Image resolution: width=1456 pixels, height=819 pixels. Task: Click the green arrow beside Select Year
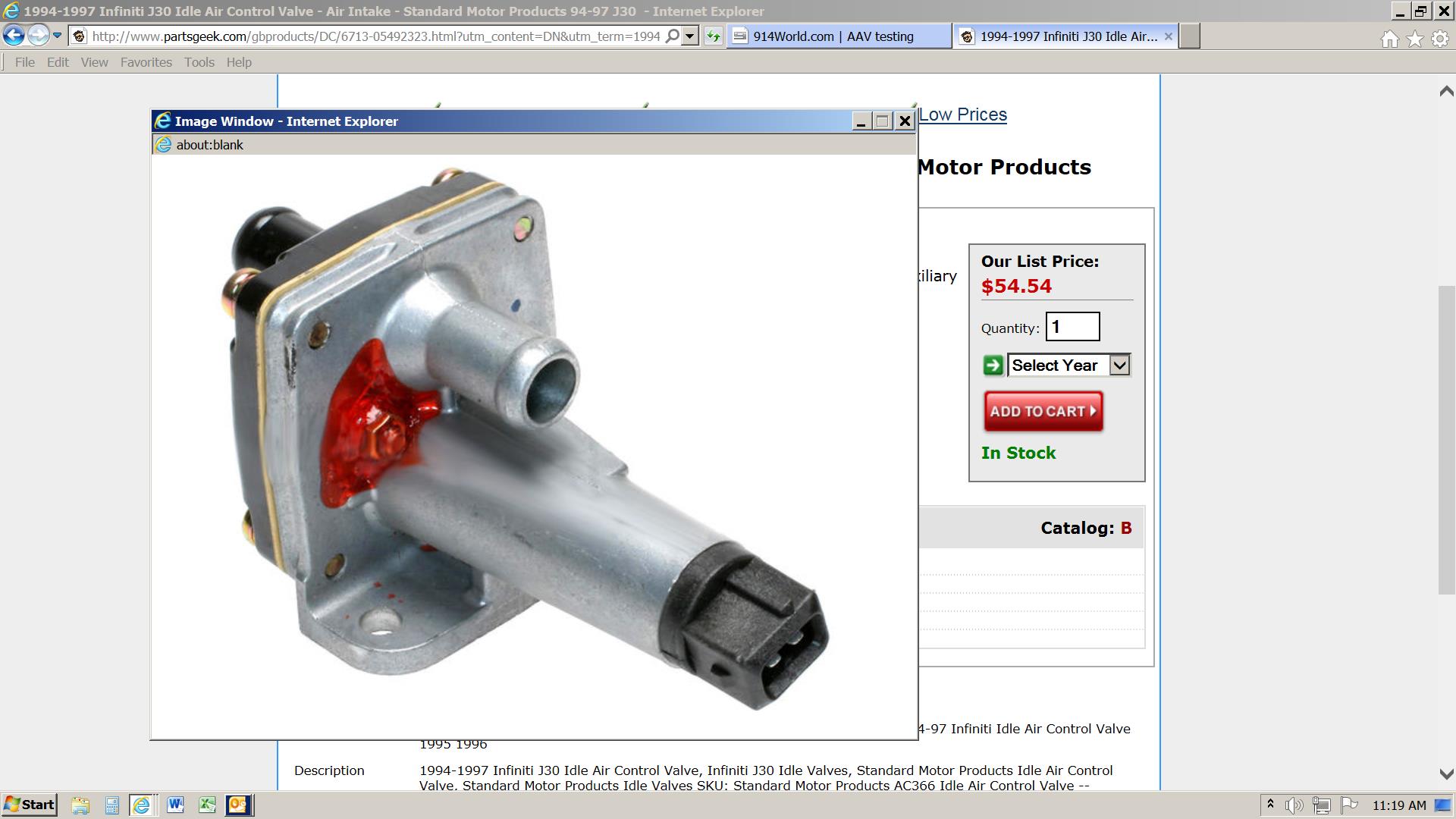click(993, 366)
